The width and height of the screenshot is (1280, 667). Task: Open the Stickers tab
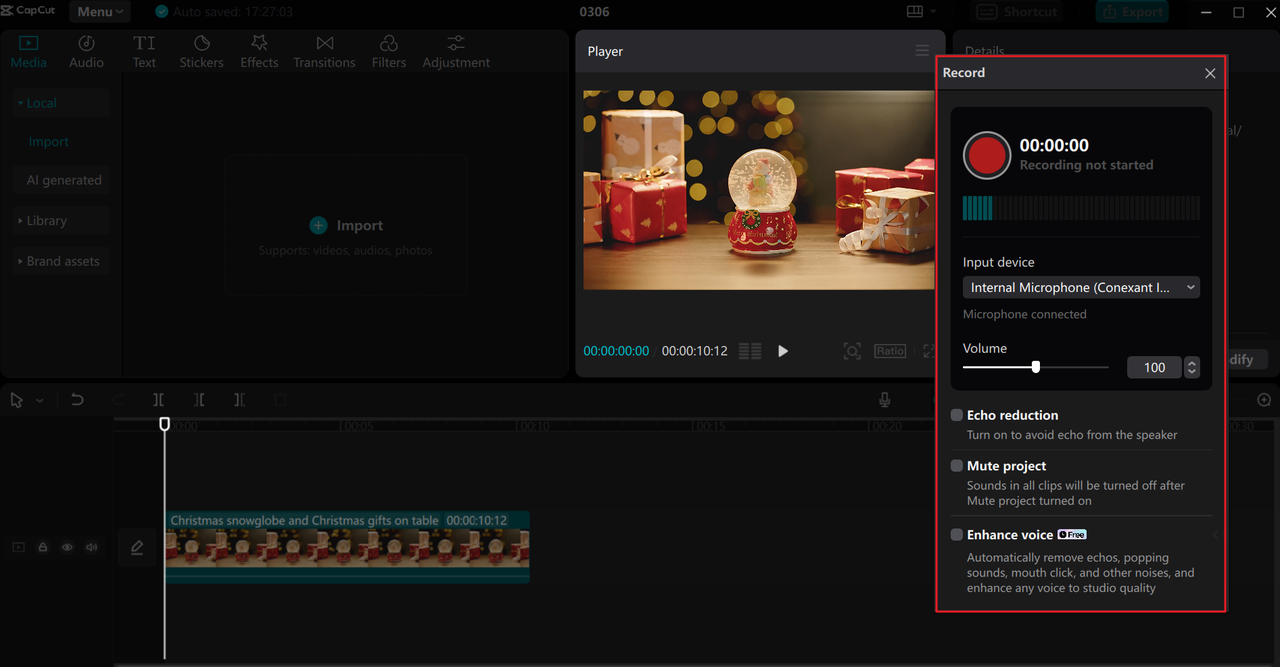point(201,52)
